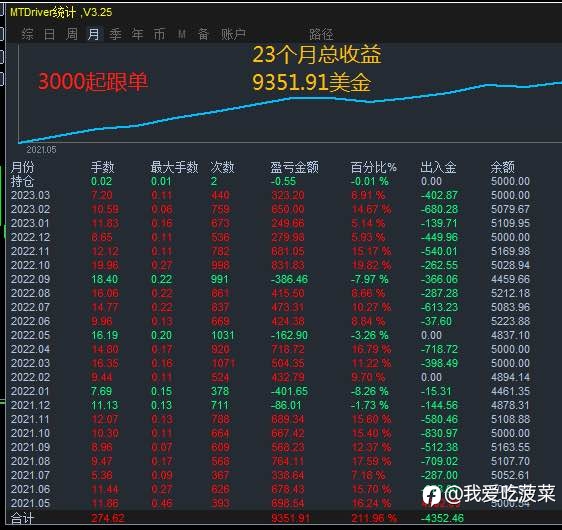Click the MTDriver统计 V3.25 window title

[x=61, y=13]
